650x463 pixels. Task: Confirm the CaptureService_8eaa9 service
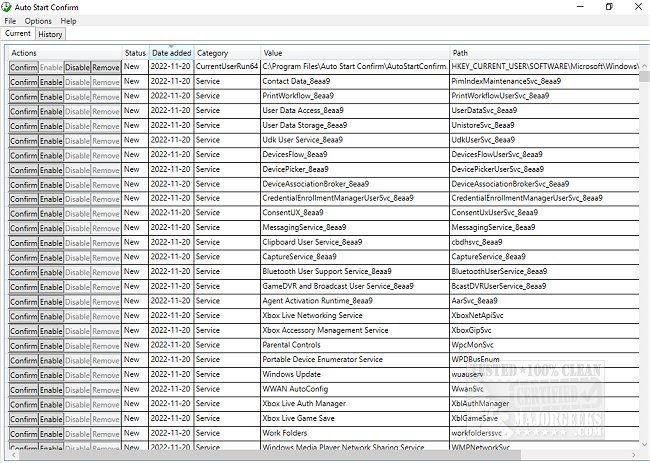24,258
